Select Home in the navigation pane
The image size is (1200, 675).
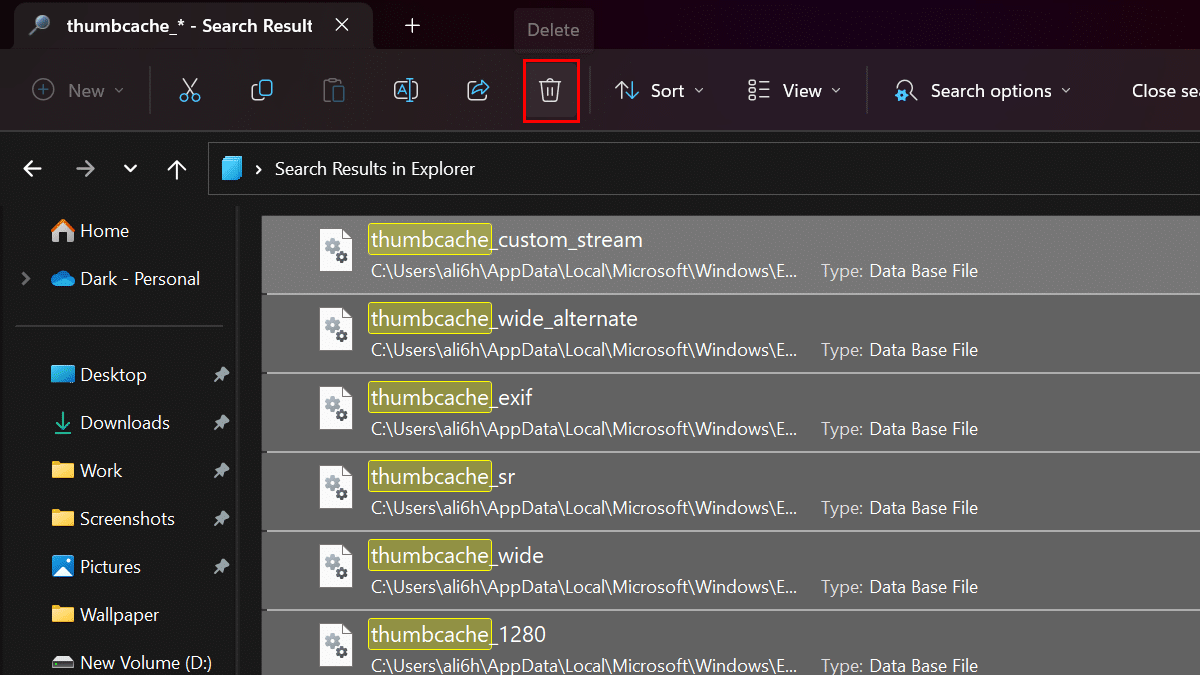[104, 231]
